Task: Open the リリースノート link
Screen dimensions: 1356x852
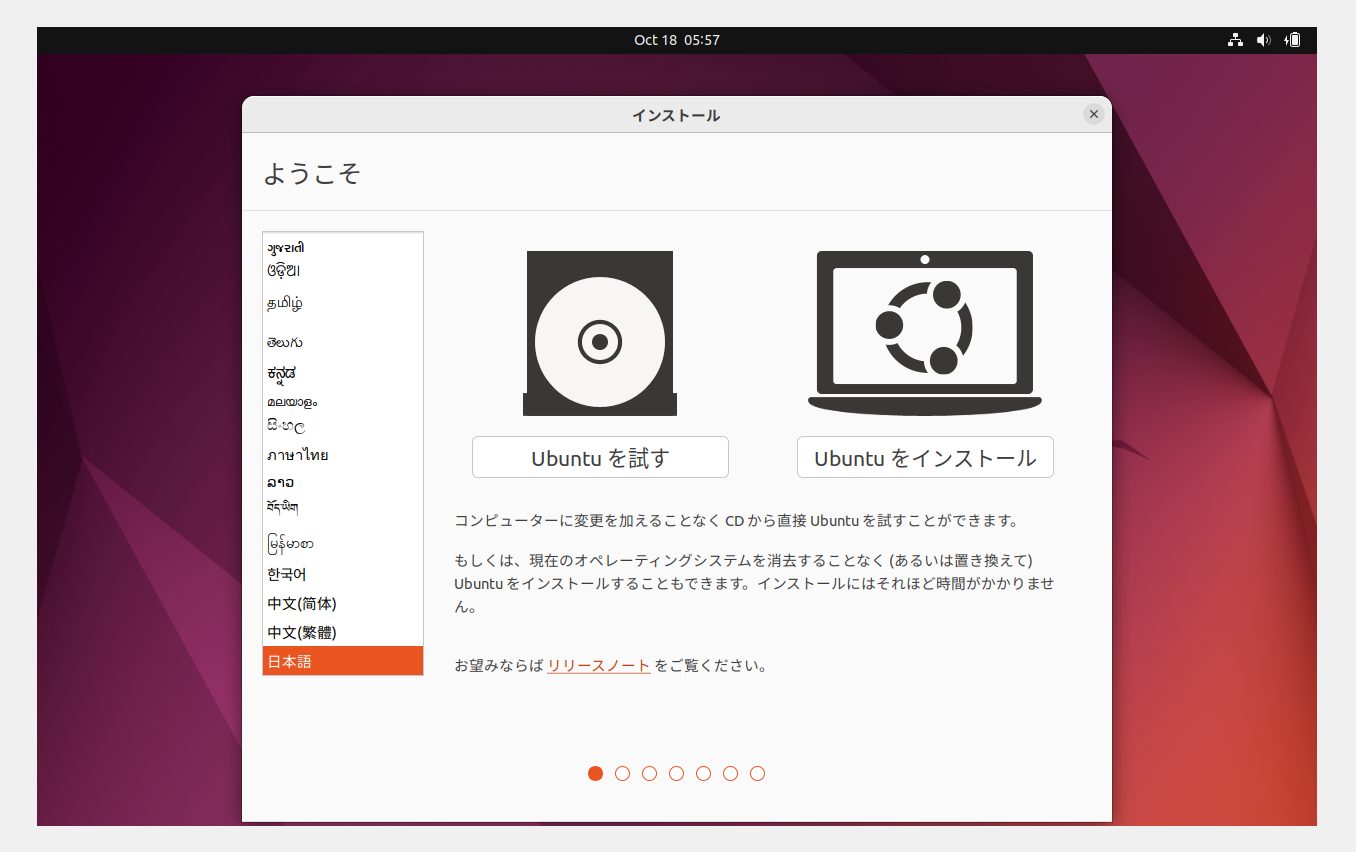Action: click(599, 665)
